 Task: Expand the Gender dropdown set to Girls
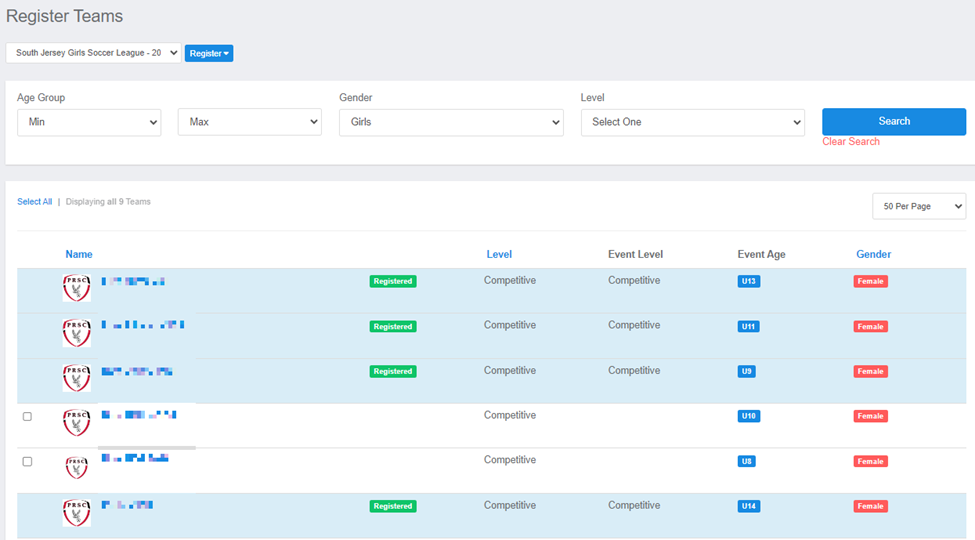tap(451, 122)
